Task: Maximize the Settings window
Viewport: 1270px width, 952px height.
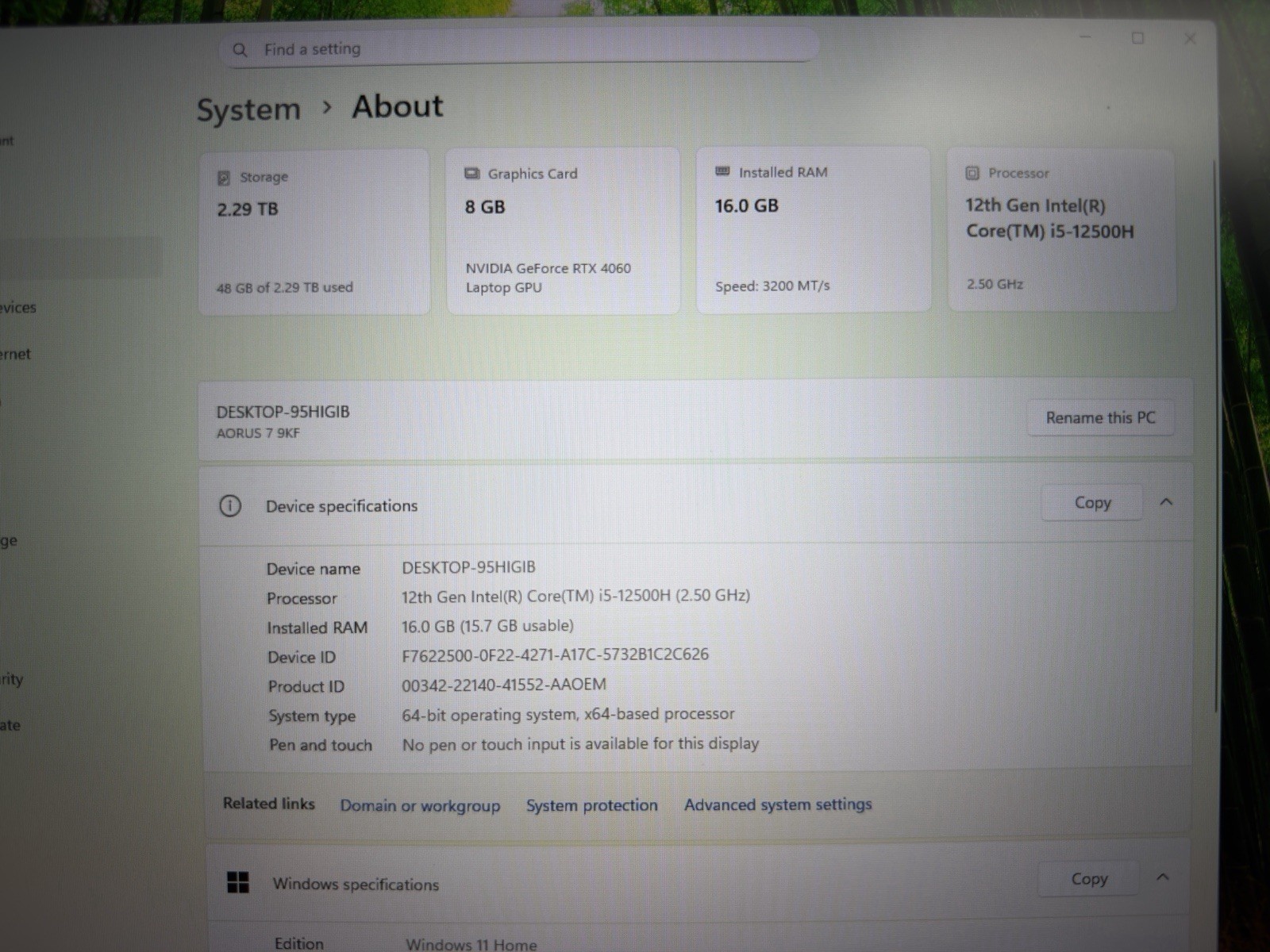Action: [1137, 38]
